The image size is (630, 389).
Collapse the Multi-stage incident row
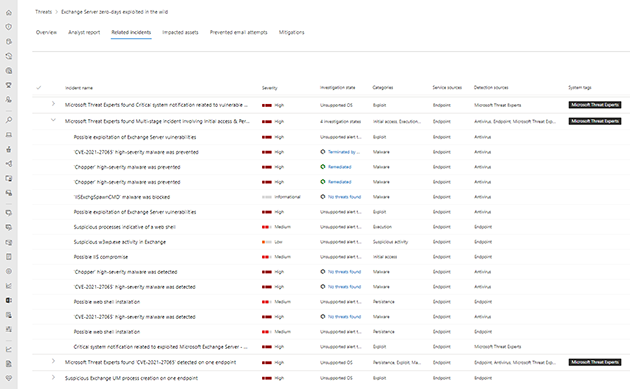[53, 120]
